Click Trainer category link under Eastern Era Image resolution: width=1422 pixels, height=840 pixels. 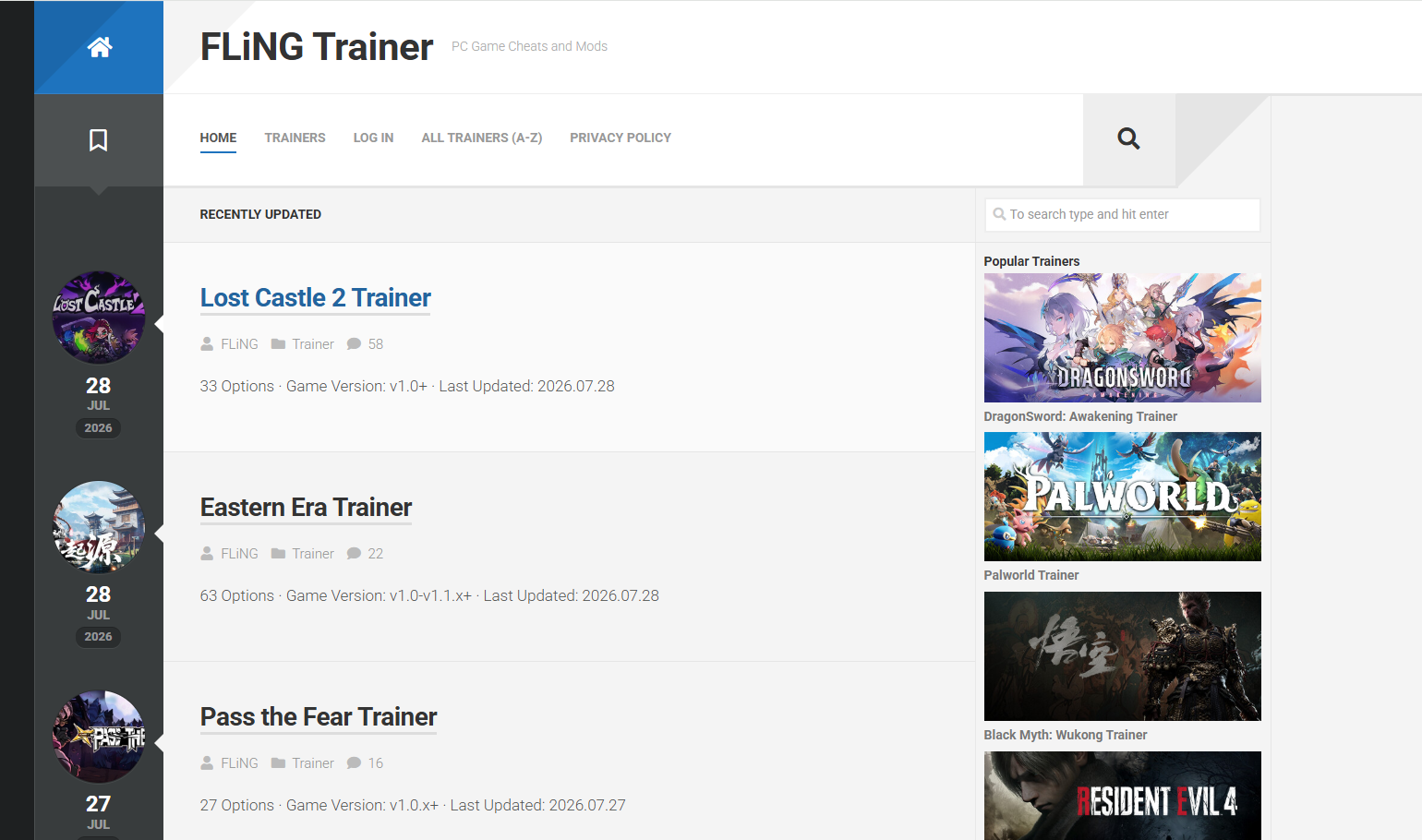(313, 554)
